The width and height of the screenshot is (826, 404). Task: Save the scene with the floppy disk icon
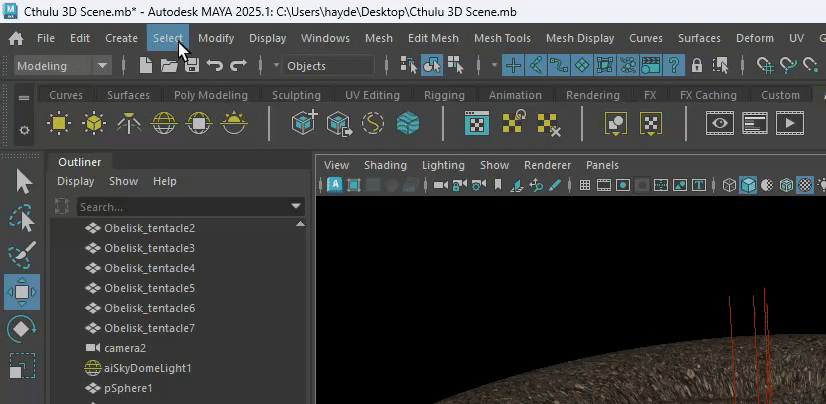click(x=191, y=66)
